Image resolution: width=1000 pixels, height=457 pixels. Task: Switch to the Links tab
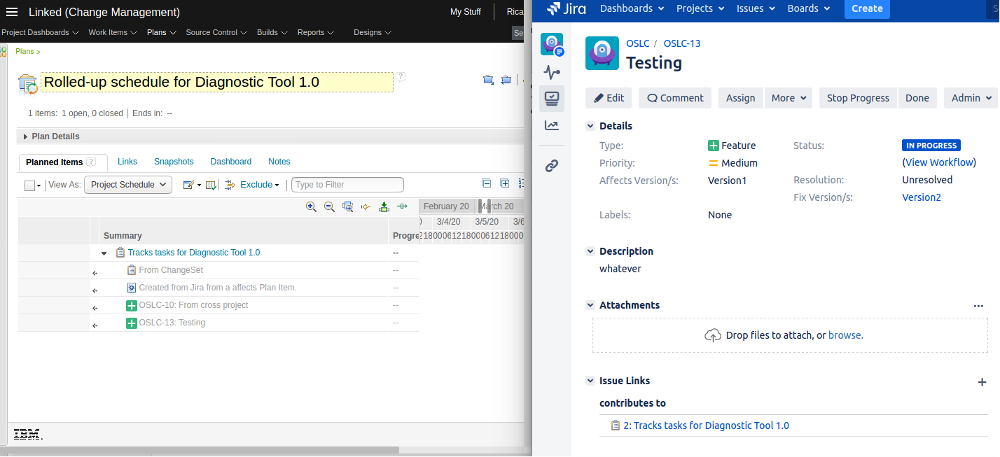click(x=128, y=162)
